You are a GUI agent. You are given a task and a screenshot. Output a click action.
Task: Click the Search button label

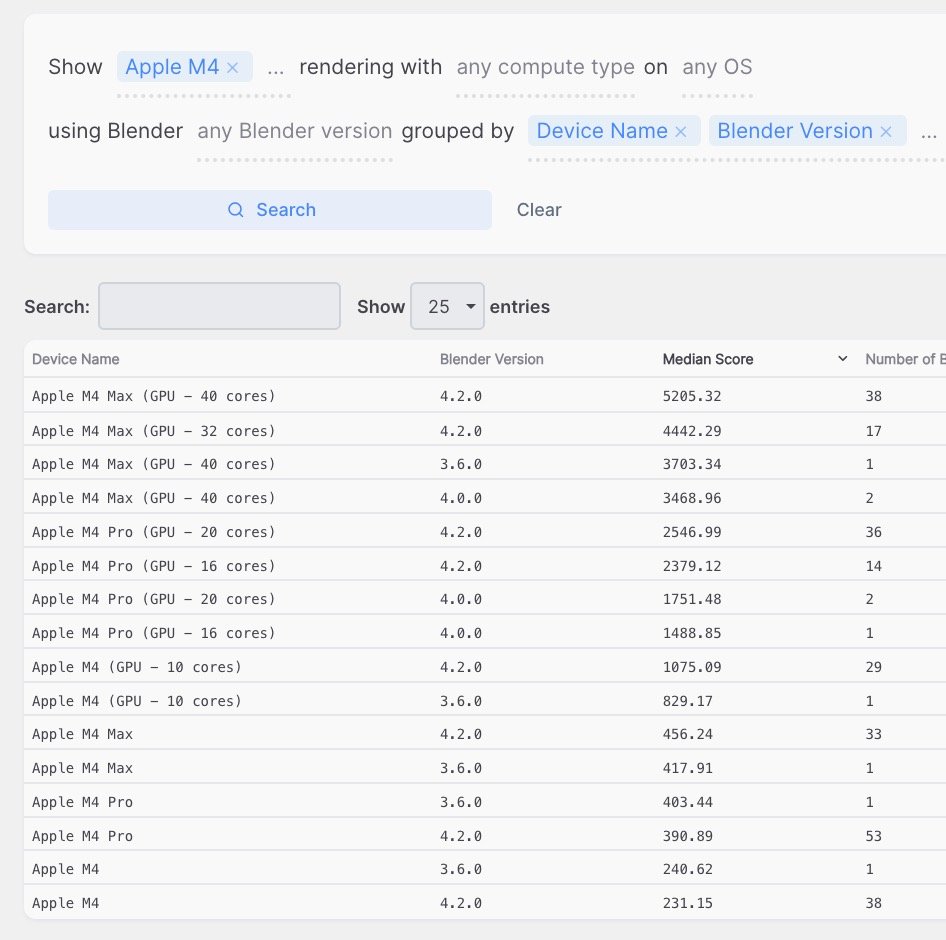click(286, 210)
